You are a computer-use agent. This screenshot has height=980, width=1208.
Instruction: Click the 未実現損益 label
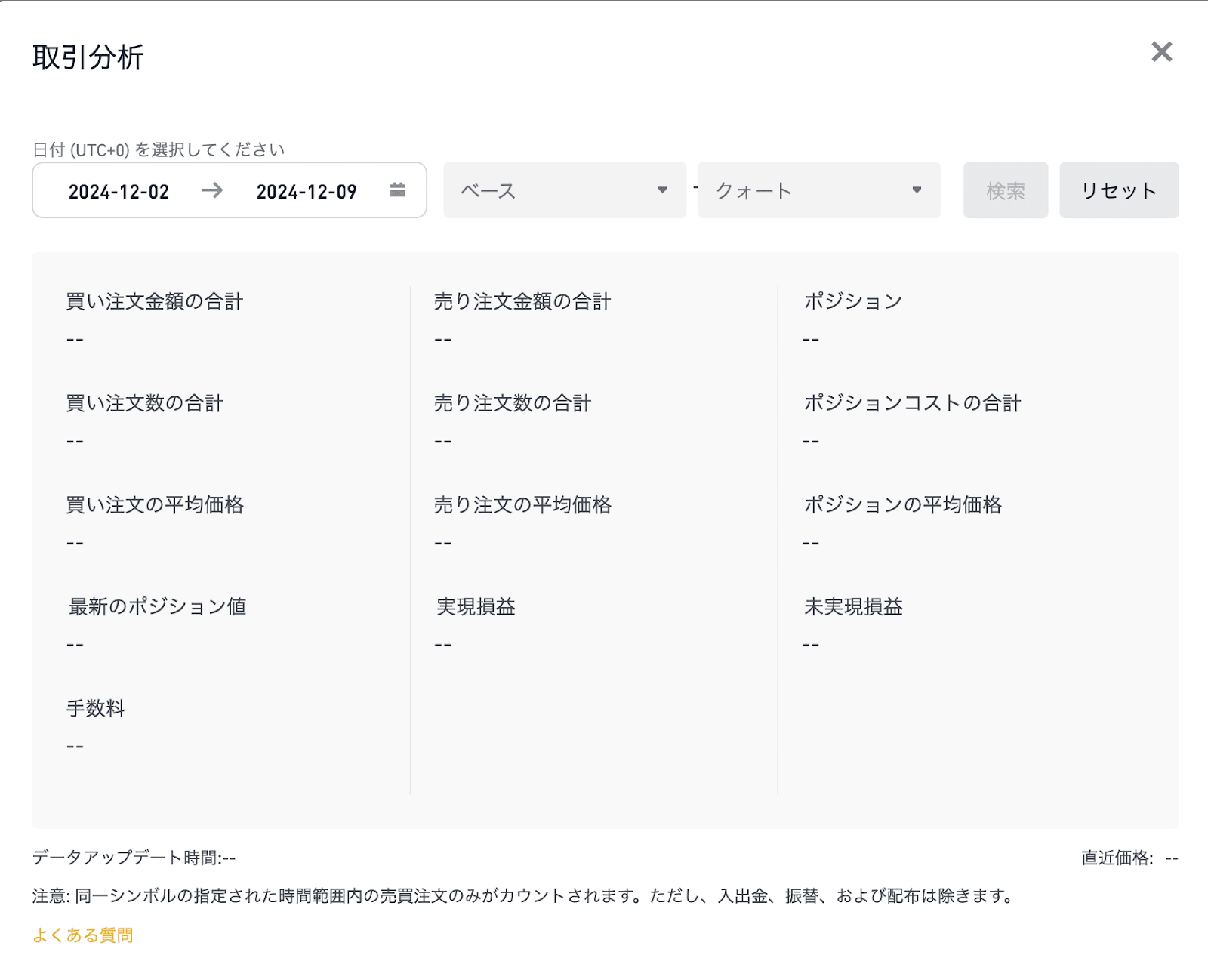pyautogui.click(x=854, y=607)
